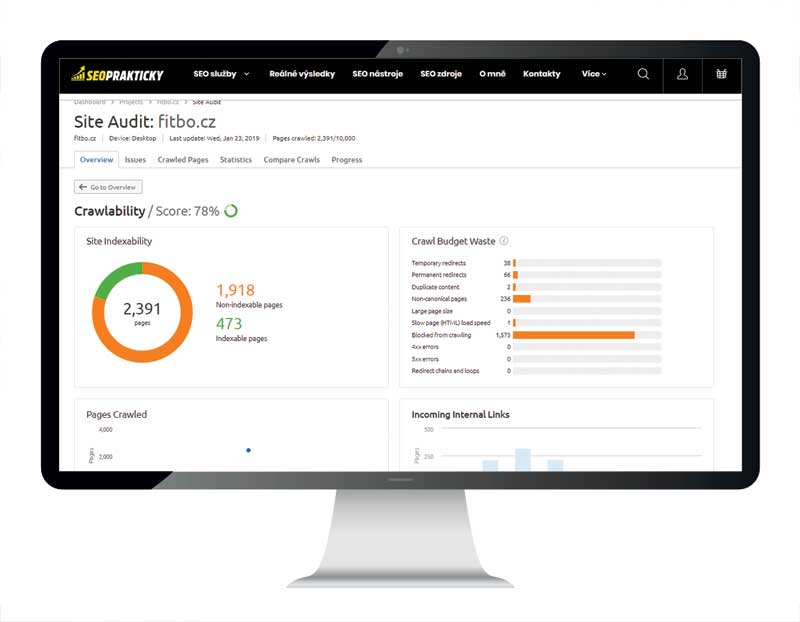This screenshot has height=622, width=800.
Task: Click the Duplicate content label
Action: pos(435,287)
